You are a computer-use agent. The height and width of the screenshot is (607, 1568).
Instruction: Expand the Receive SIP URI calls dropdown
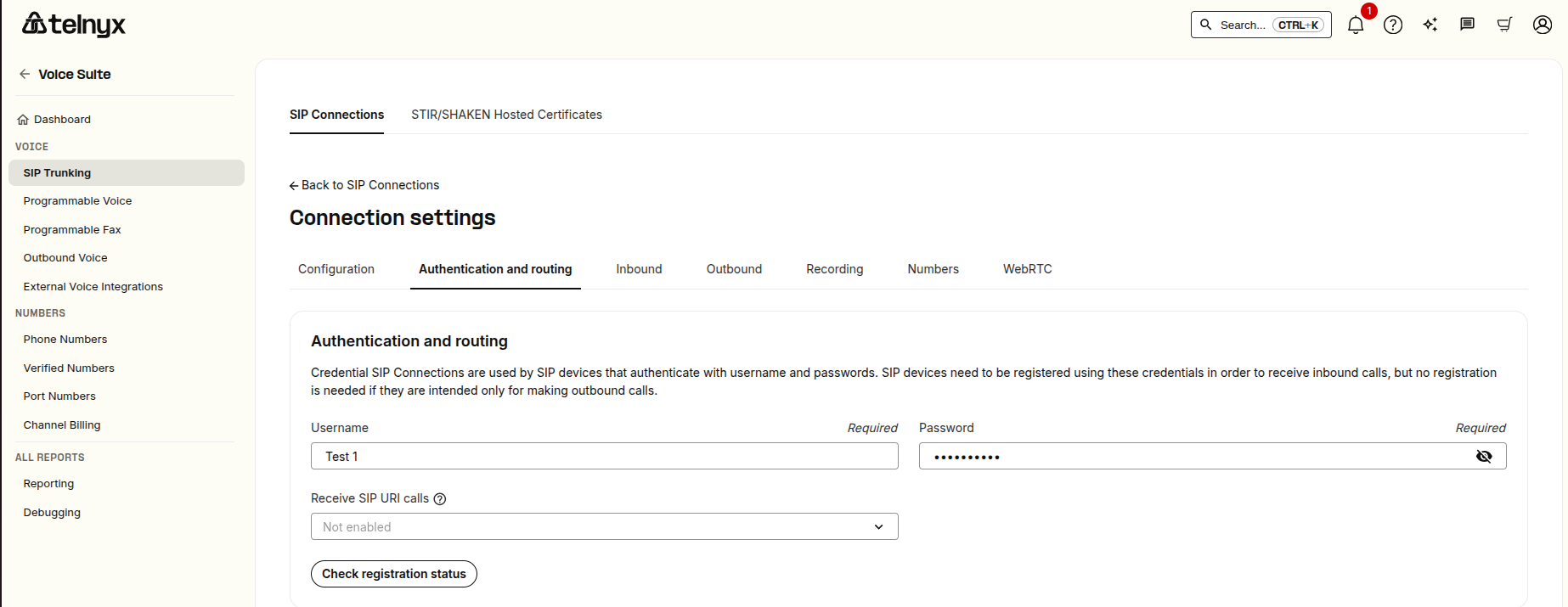[605, 526]
